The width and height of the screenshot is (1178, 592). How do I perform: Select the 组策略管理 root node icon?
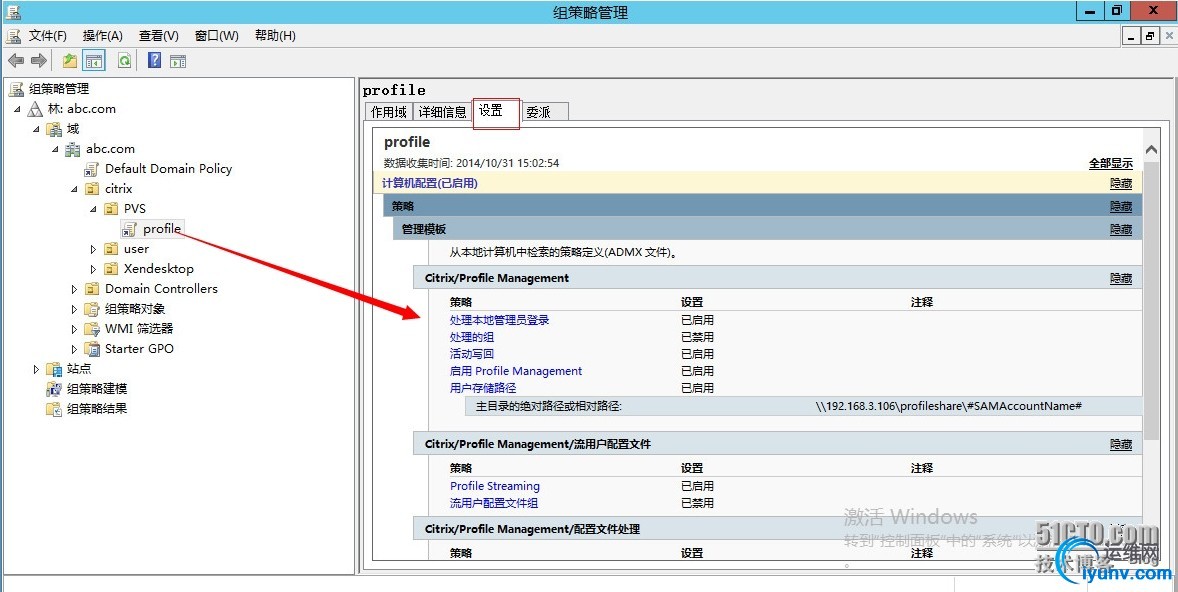point(16,89)
